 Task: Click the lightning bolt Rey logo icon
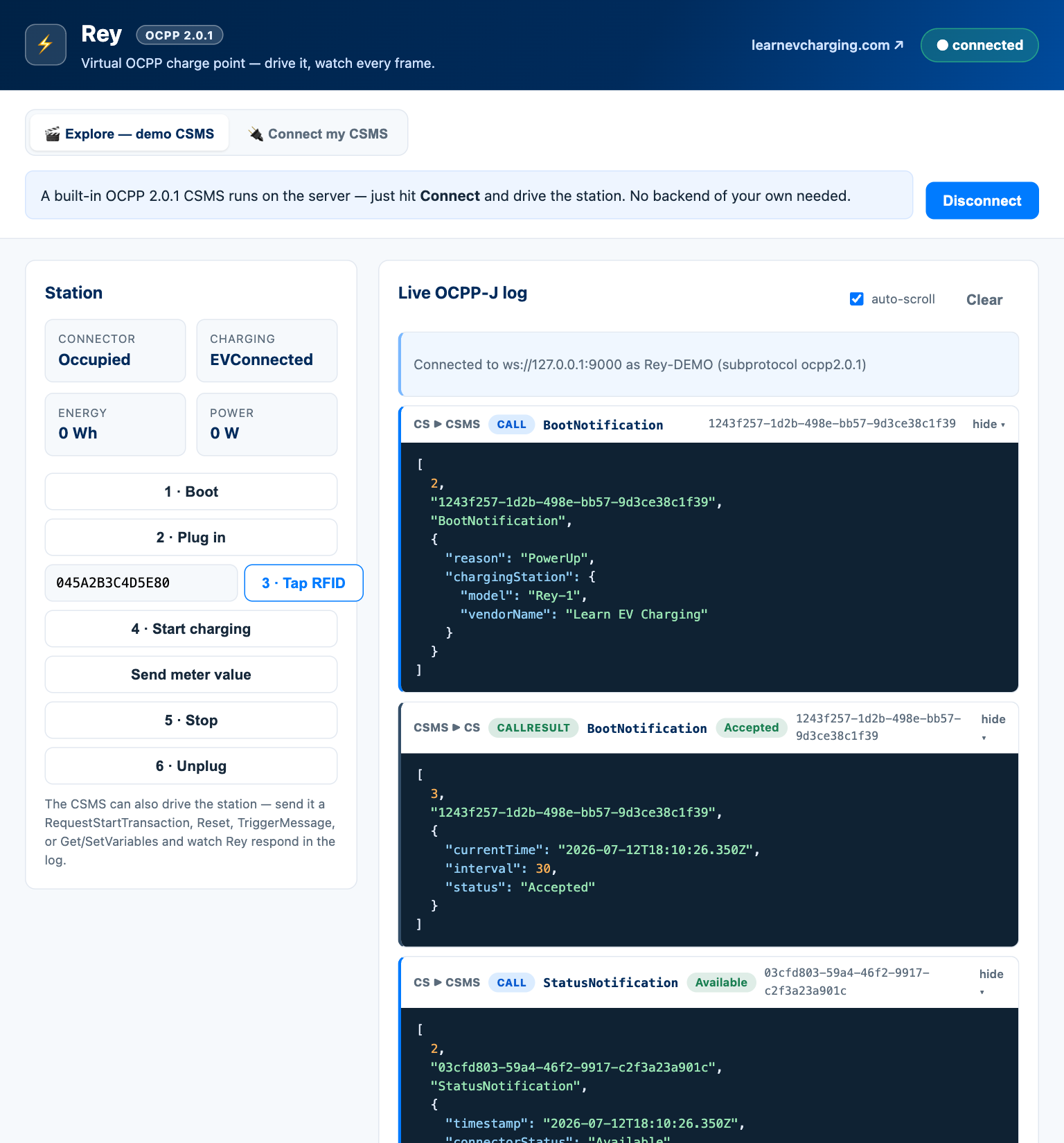pyautogui.click(x=46, y=45)
